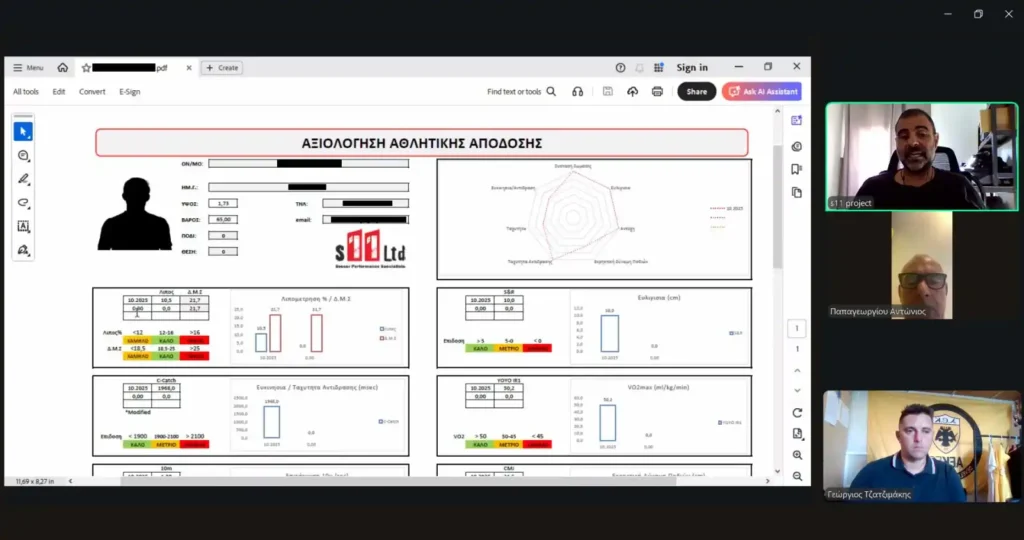Launch Ask AI Assistant
1024x540 pixels.
point(762,92)
